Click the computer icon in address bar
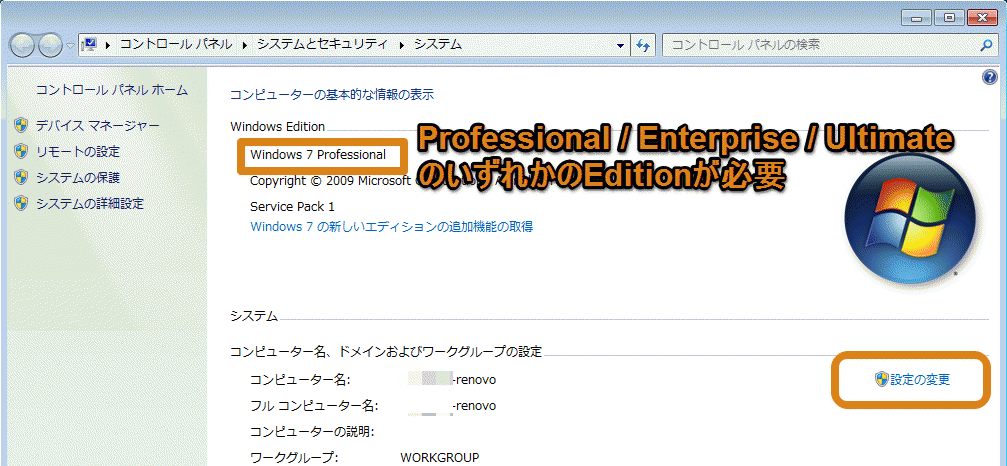The image size is (1007, 466). (89, 44)
